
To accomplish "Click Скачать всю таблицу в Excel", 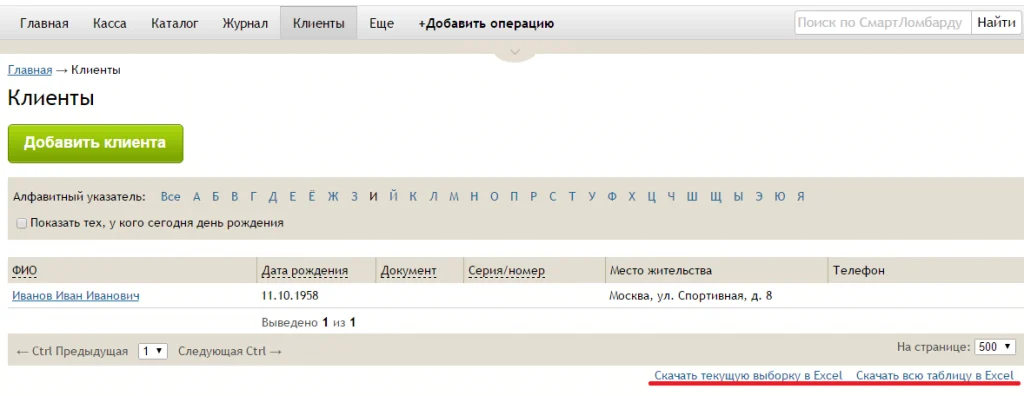I will tap(935, 376).
